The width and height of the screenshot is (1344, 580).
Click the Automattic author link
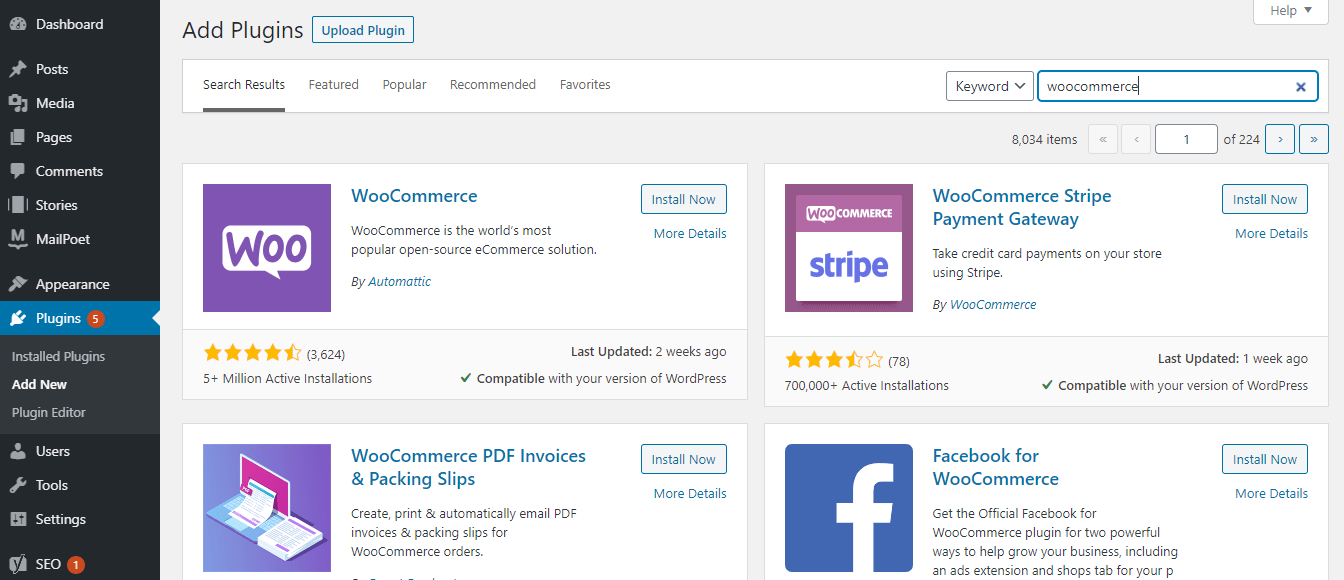point(399,282)
